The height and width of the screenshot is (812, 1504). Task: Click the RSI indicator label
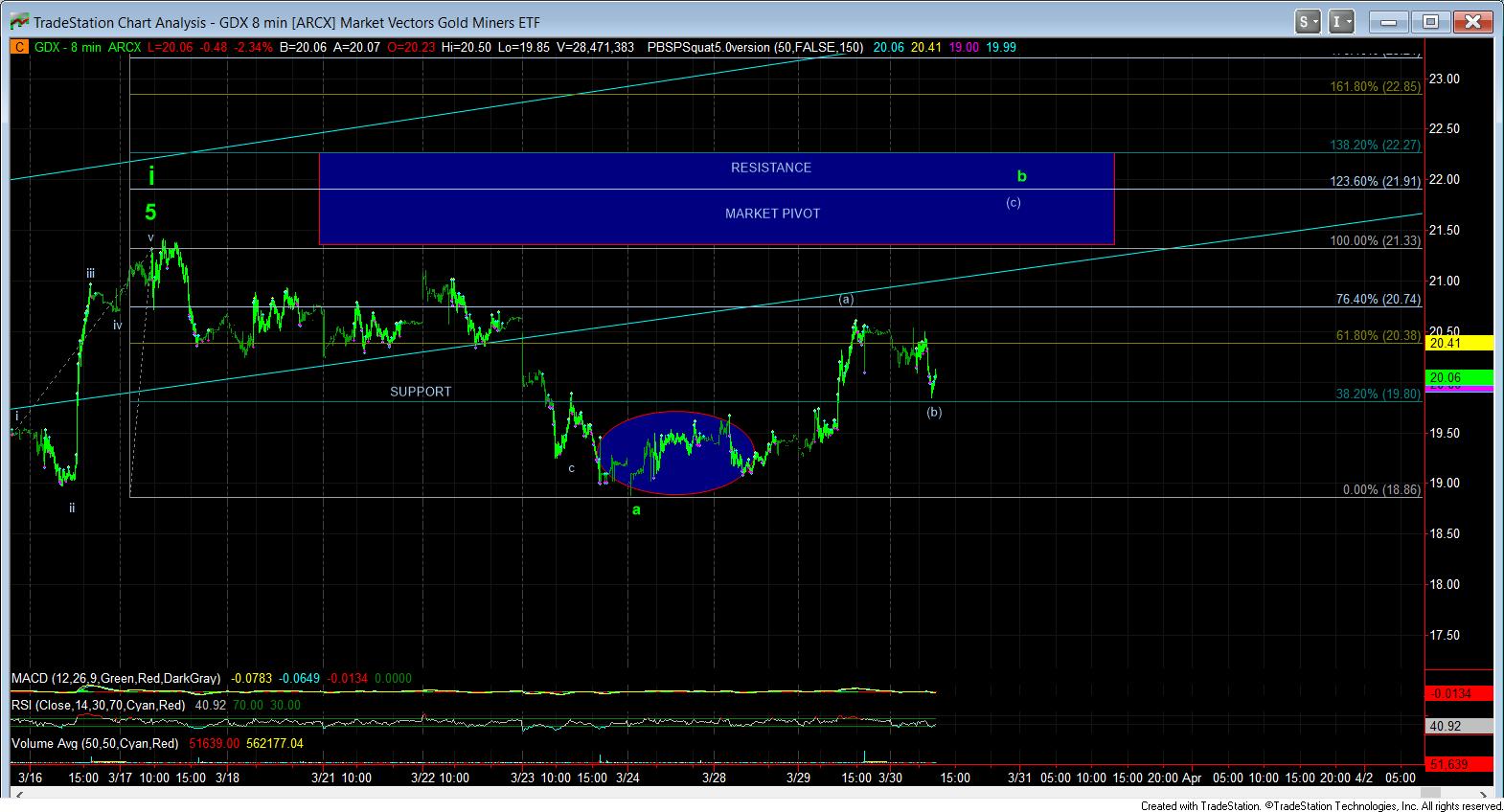point(98,705)
